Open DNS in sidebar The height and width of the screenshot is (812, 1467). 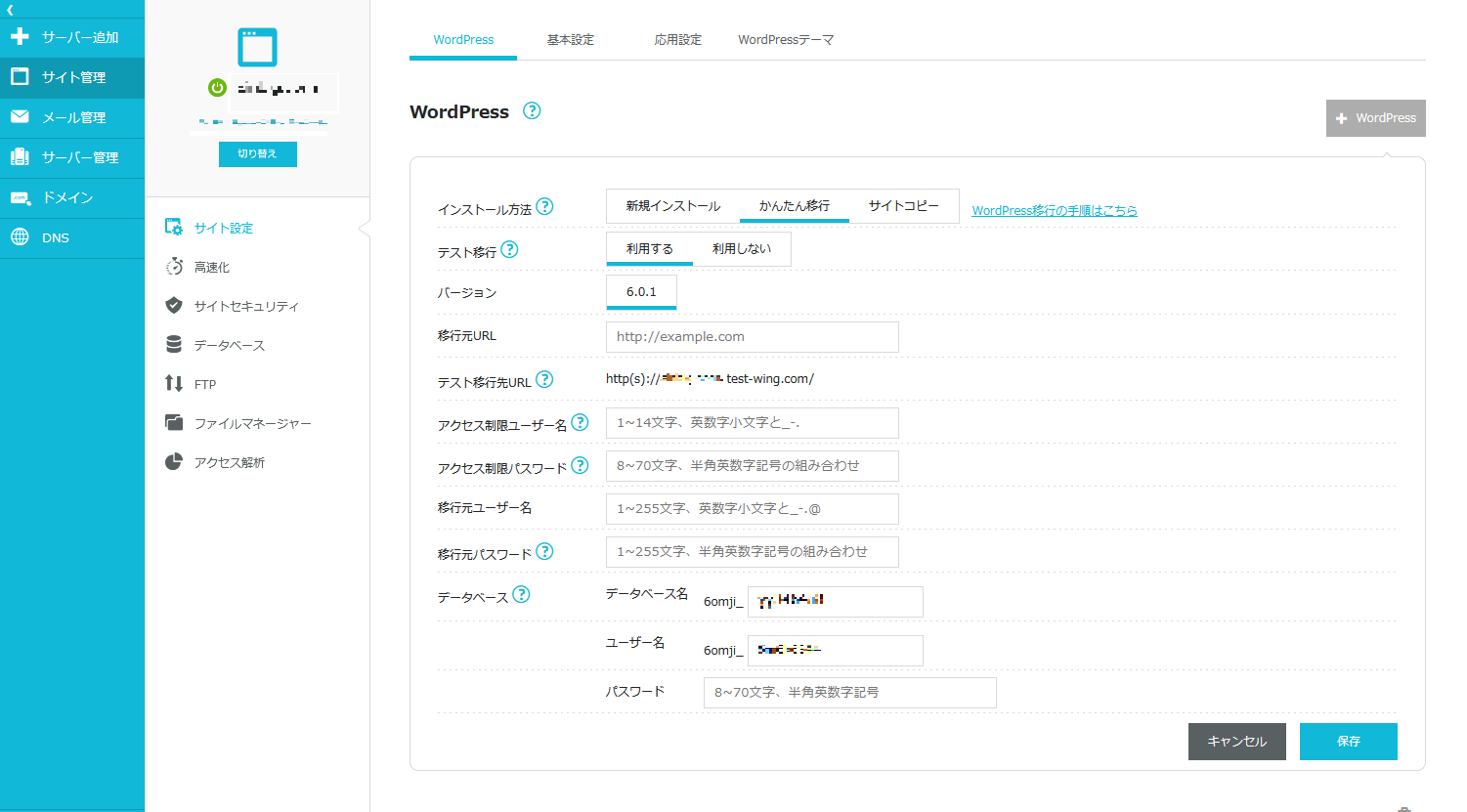tap(72, 237)
